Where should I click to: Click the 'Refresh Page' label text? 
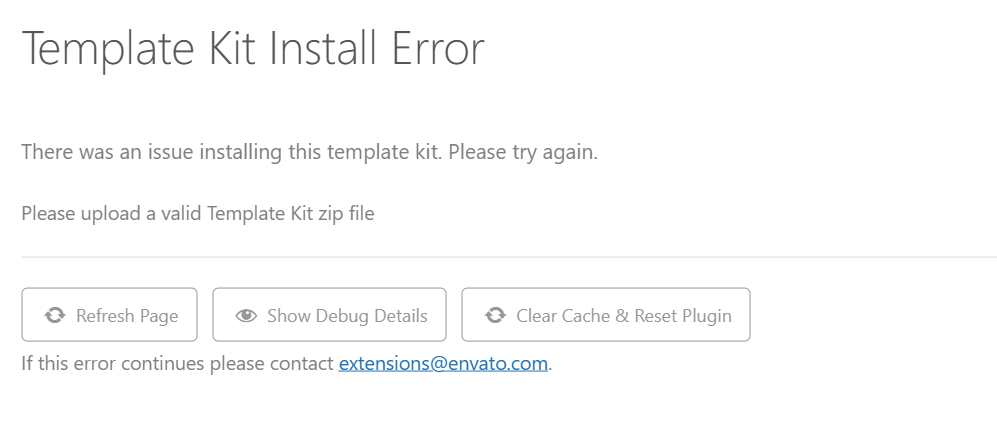click(x=127, y=316)
